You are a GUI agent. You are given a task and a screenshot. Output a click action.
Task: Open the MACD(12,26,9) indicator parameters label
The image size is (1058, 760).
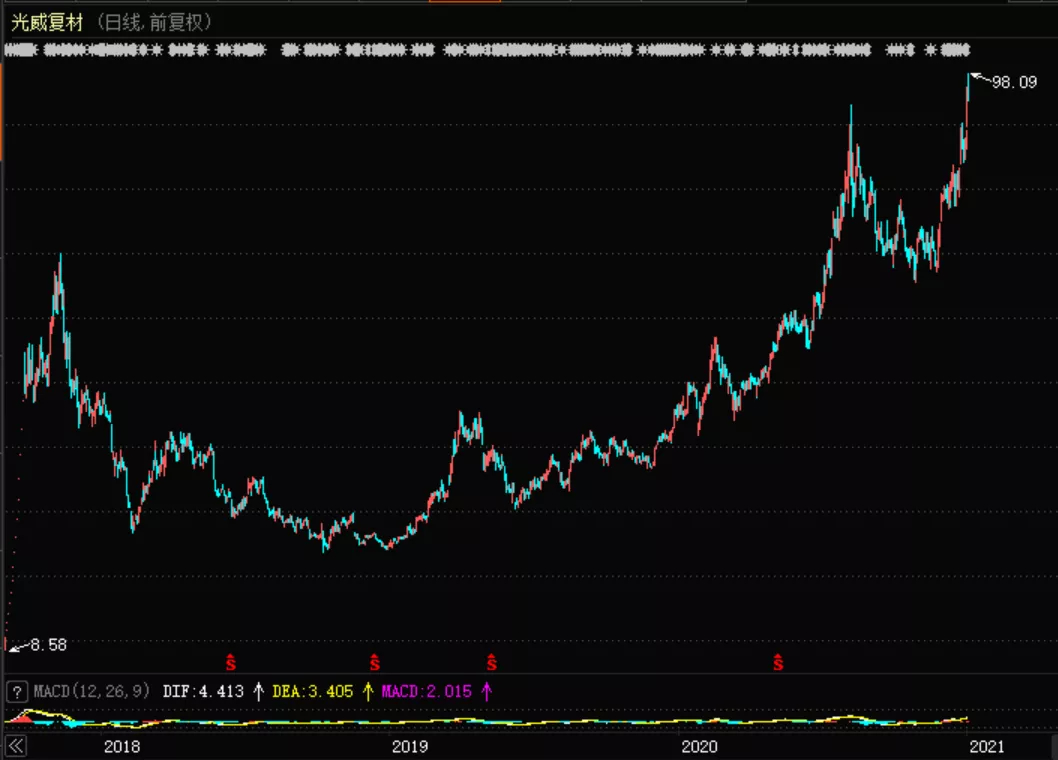92,691
